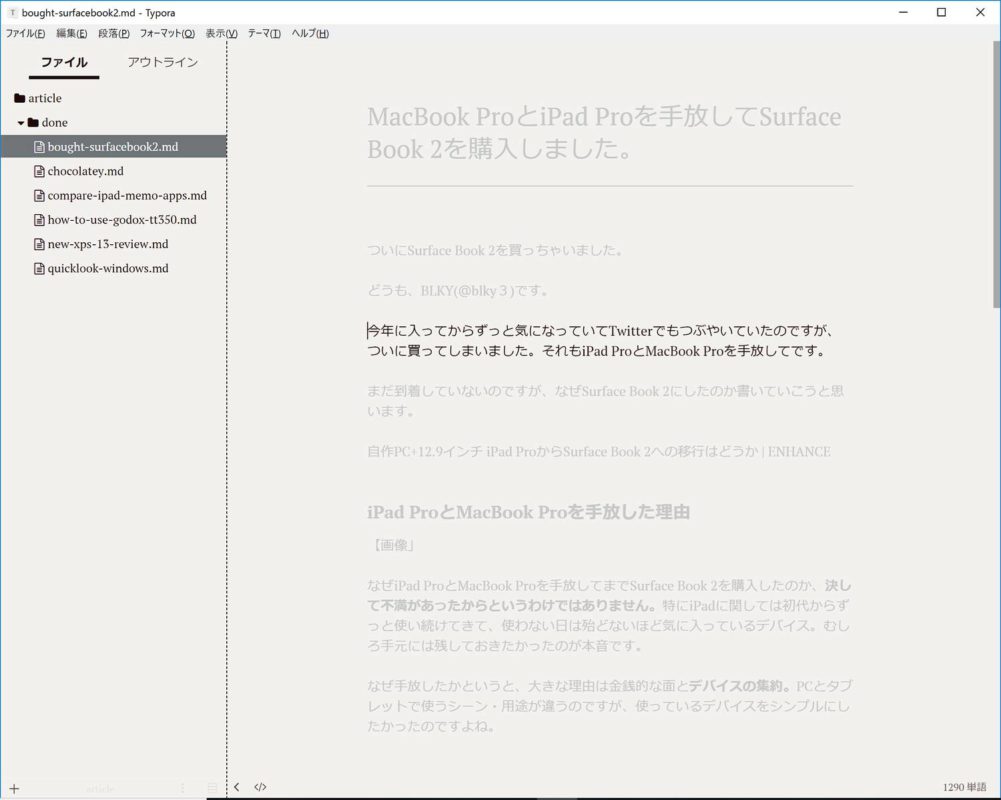This screenshot has height=800, width=1001.
Task: Open the テーマ menu
Action: [264, 33]
